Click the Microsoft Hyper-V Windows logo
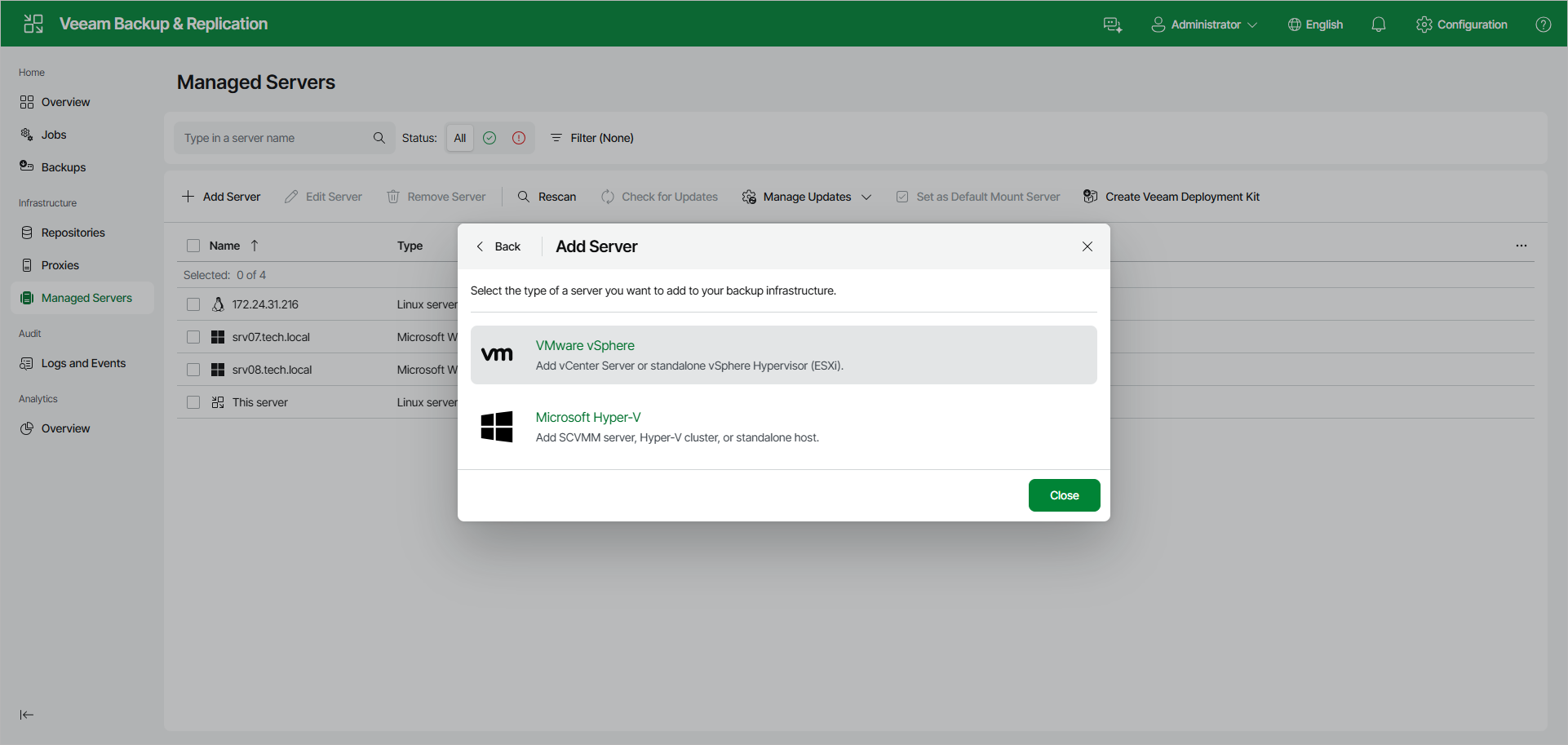Image resolution: width=1568 pixels, height=745 pixels. click(x=497, y=427)
